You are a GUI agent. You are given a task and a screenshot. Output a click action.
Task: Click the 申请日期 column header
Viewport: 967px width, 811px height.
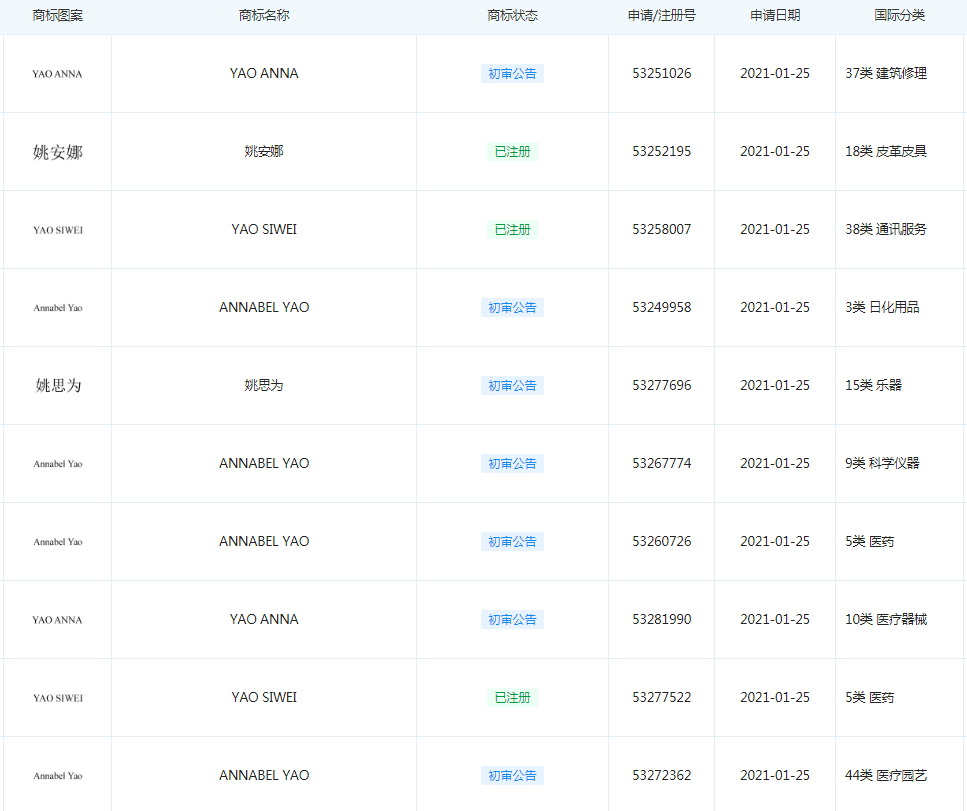(x=775, y=15)
